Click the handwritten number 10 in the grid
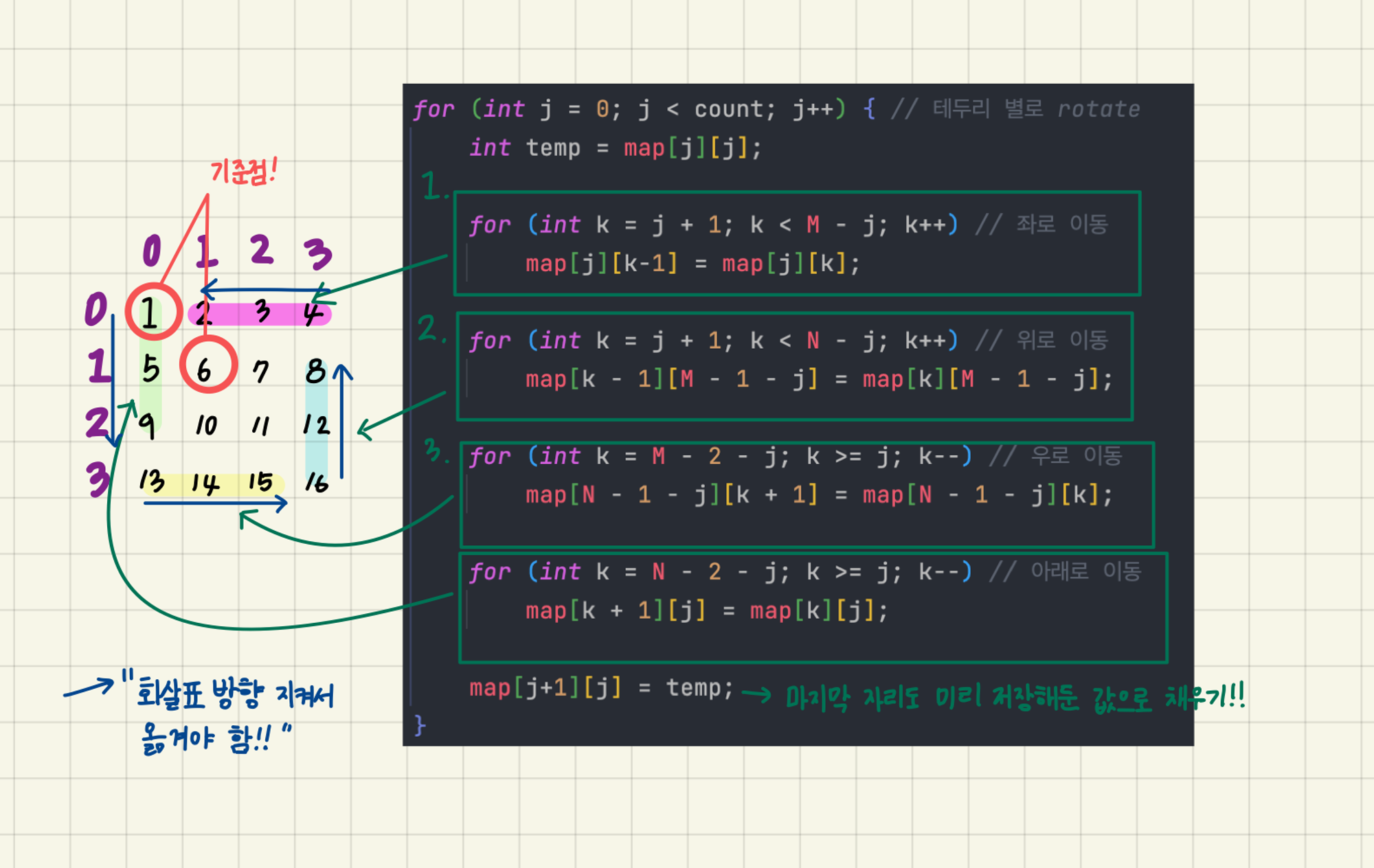The width and height of the screenshot is (1374, 868). (x=205, y=425)
